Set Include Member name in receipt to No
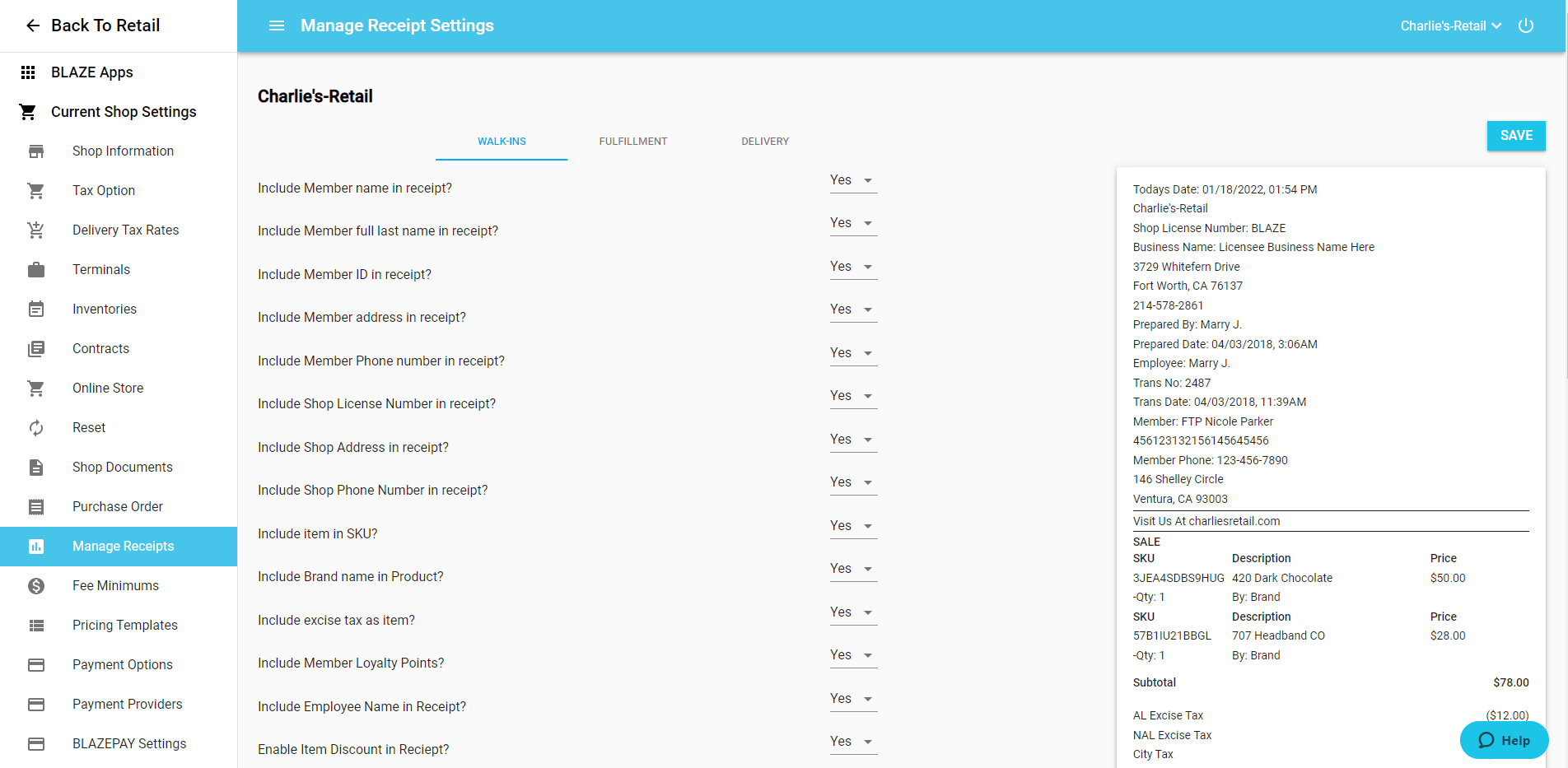This screenshot has height=768, width=1568. pyautogui.click(x=852, y=179)
